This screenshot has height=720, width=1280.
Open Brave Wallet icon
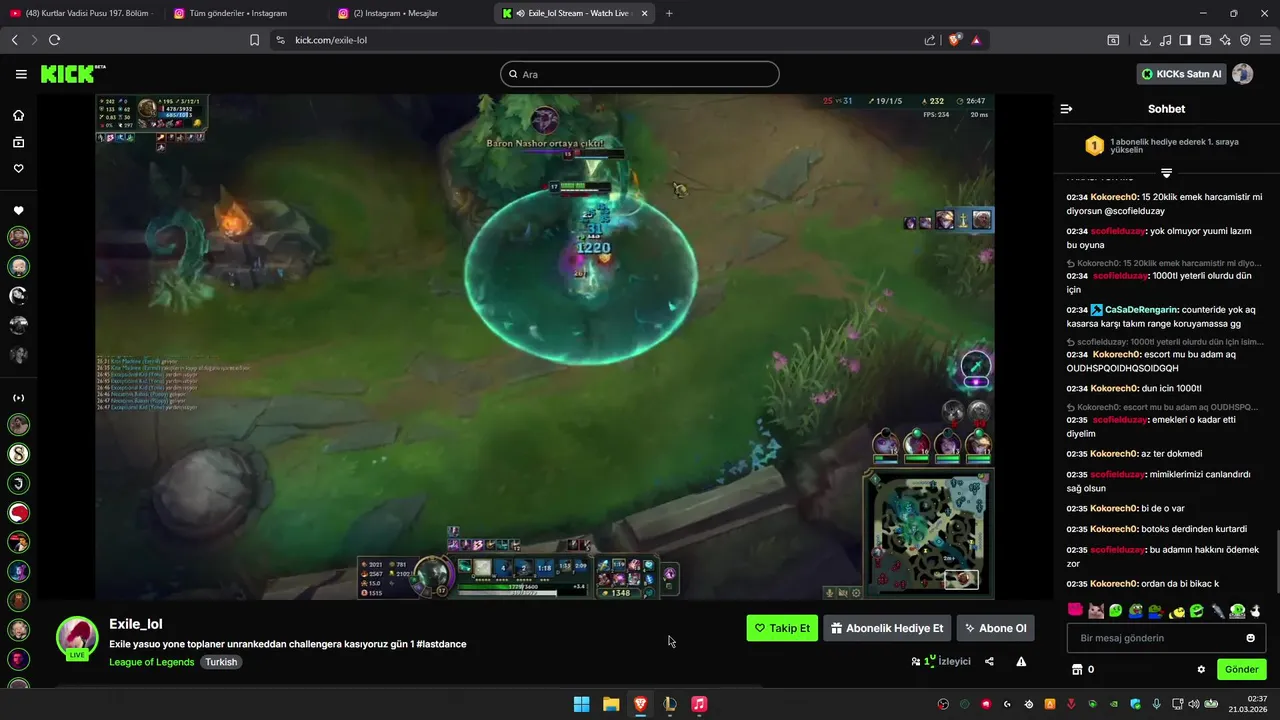1205,40
